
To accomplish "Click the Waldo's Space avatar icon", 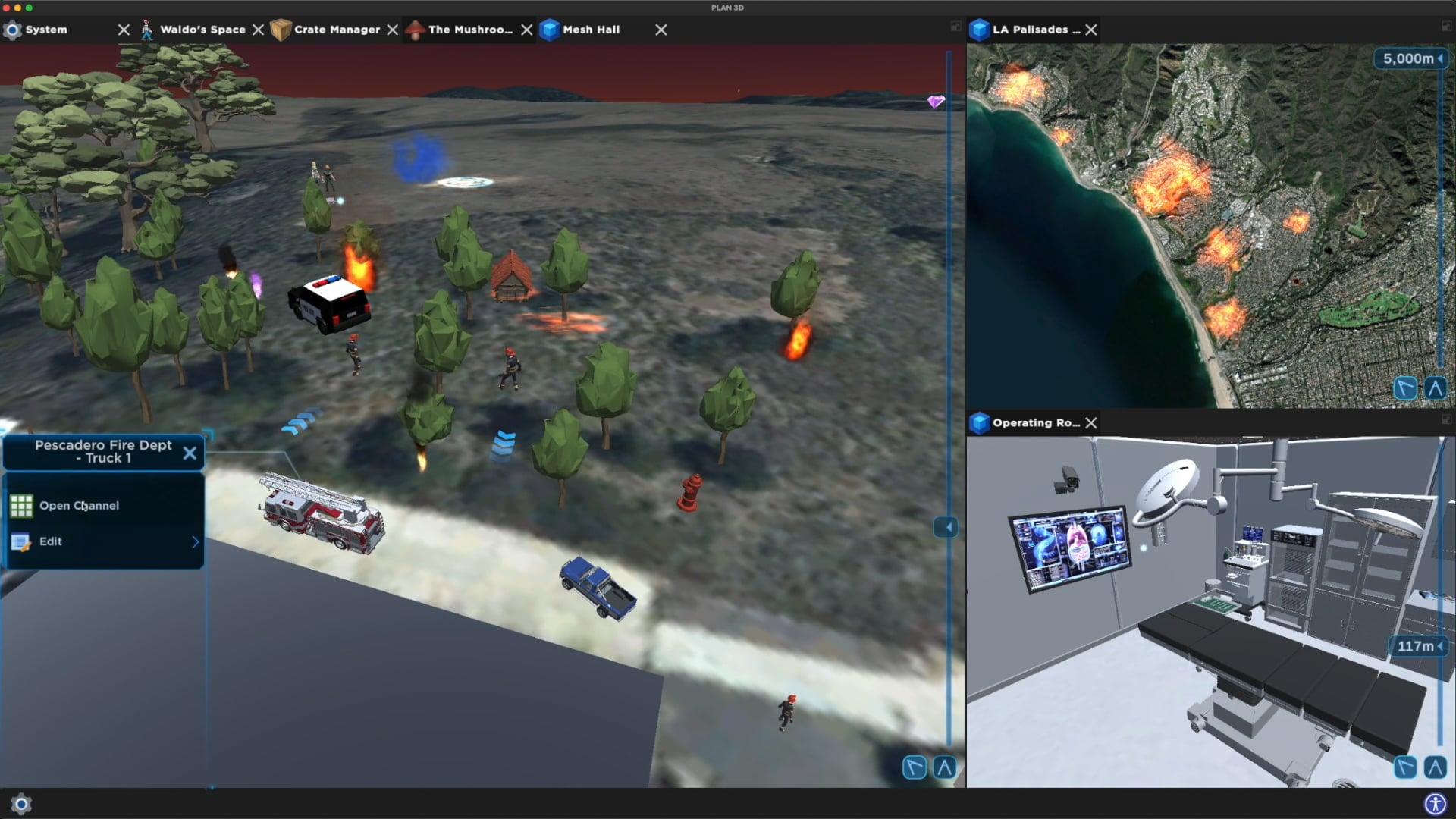I will (147, 30).
